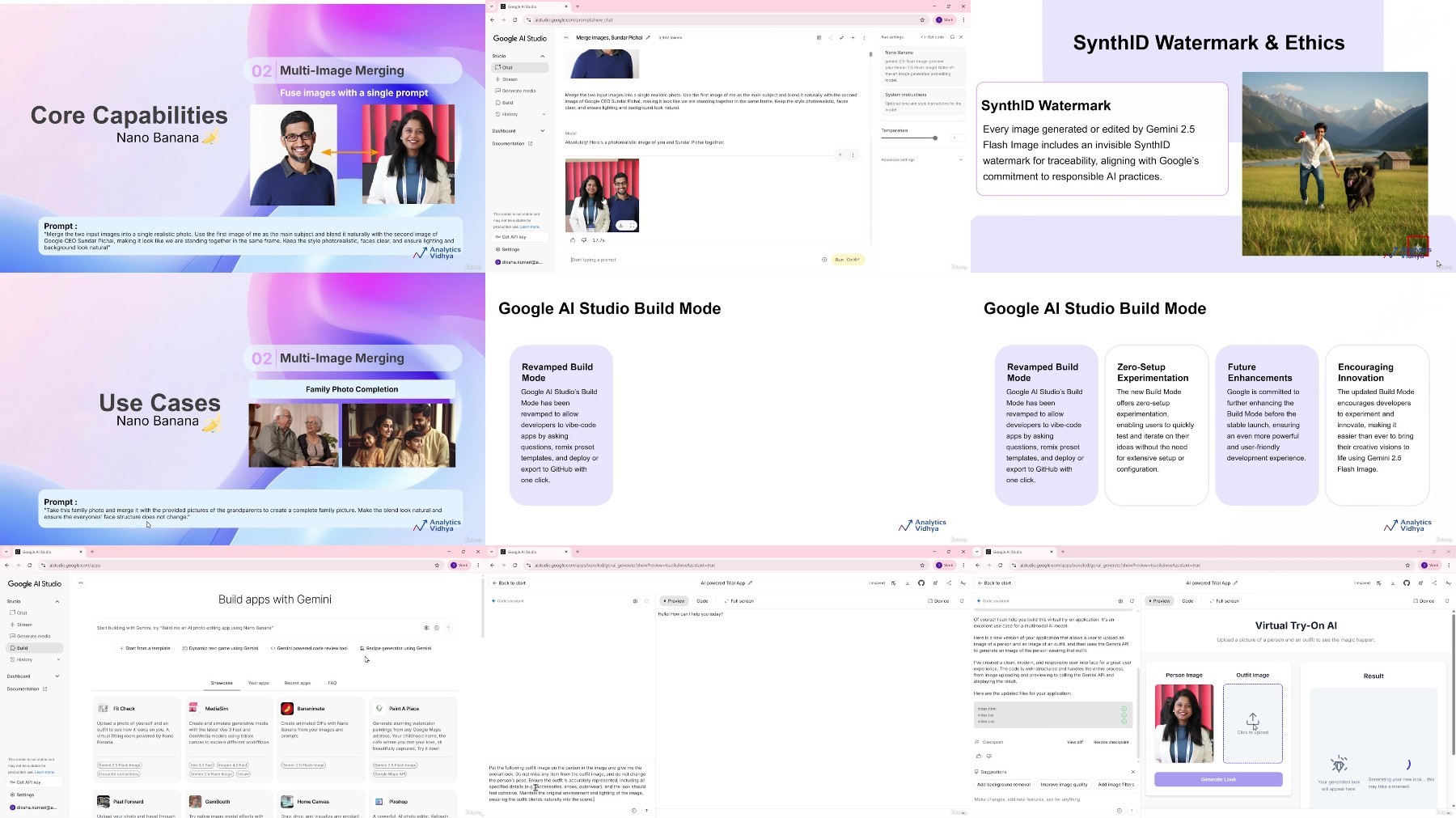Viewport: 1456px width, 818px height.
Task: Click Learn more under the model stability notice
Action: point(529,227)
